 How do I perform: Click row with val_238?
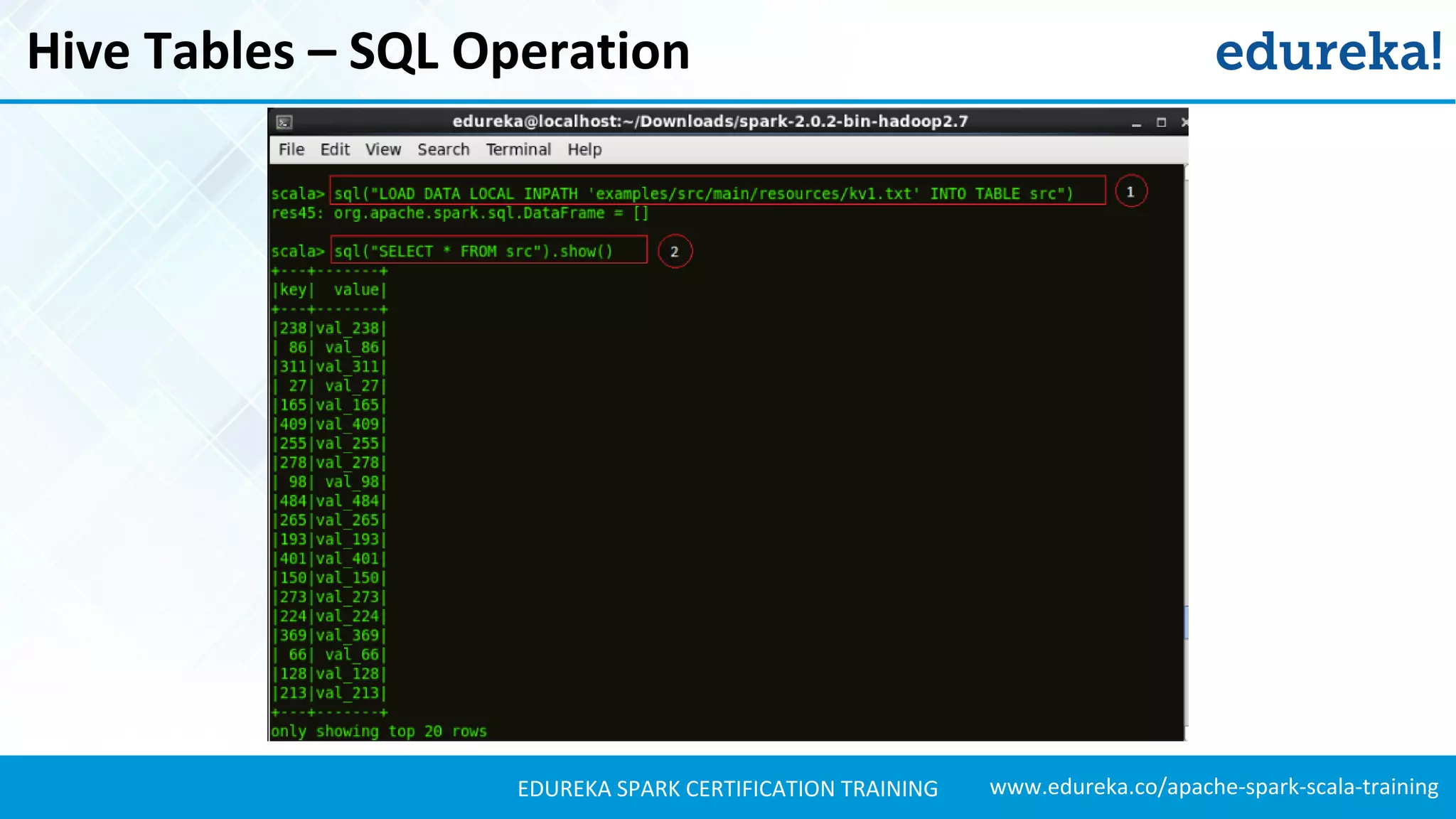[329, 328]
